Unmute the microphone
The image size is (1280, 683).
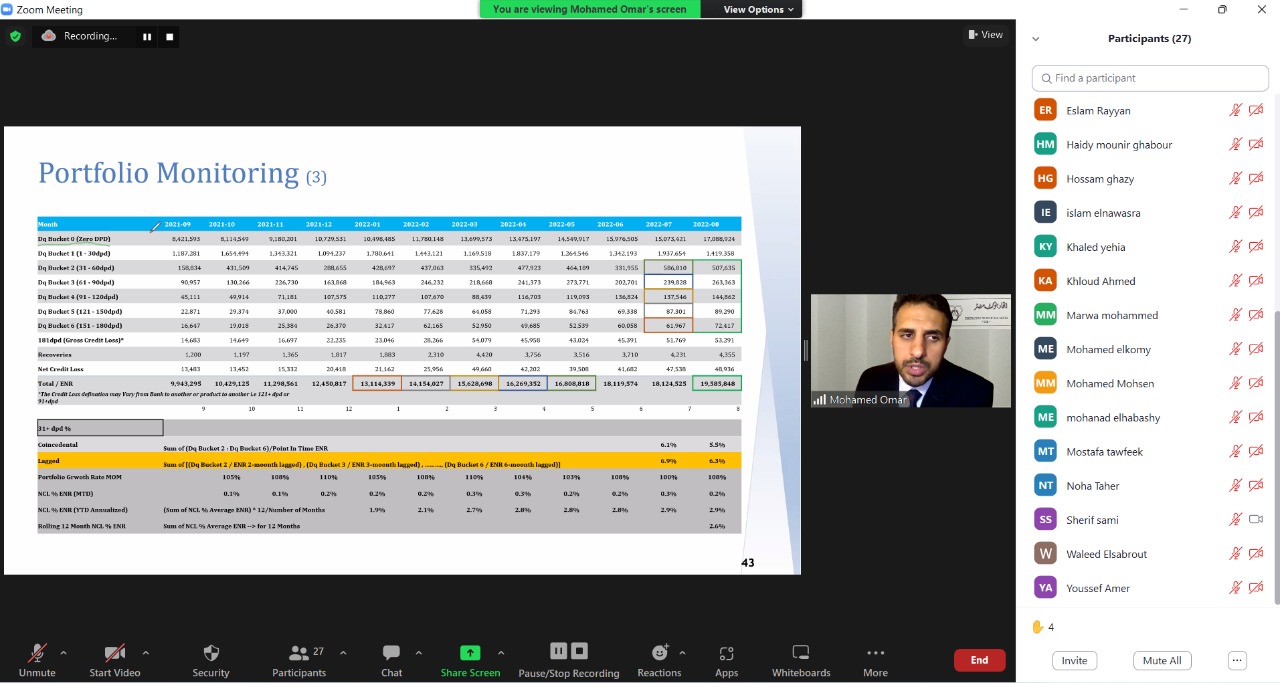tap(37, 653)
